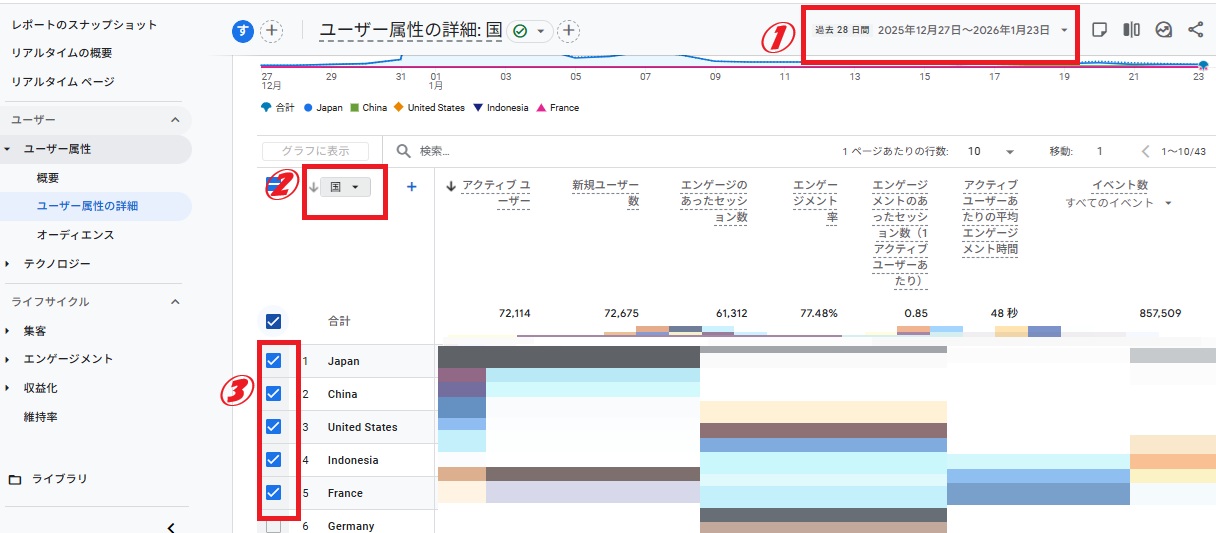Open the 国 dimension dropdown
1216x533 pixels.
click(345, 186)
